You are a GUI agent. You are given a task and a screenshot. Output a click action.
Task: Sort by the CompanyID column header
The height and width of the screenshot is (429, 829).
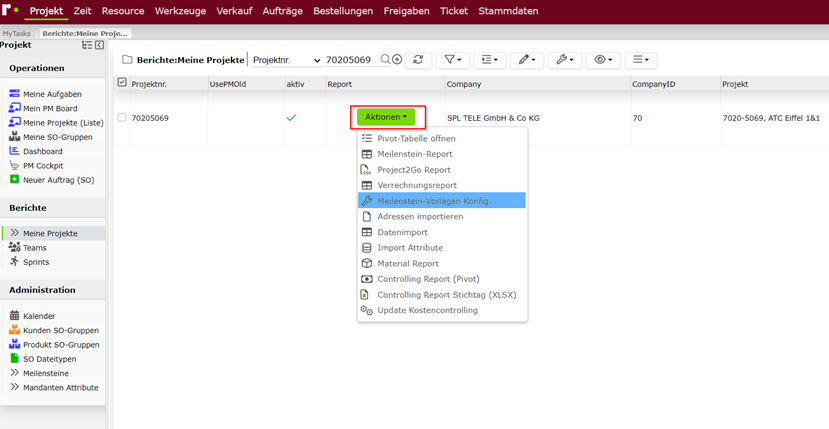pos(653,84)
